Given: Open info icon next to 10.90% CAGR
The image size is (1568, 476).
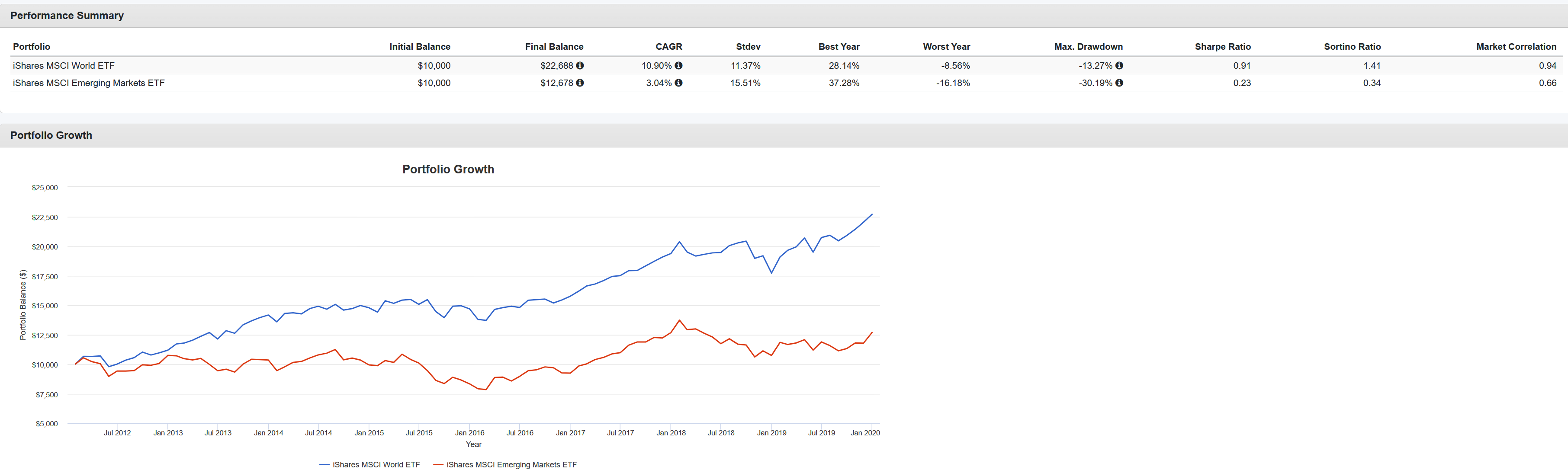Looking at the screenshot, I should [678, 66].
